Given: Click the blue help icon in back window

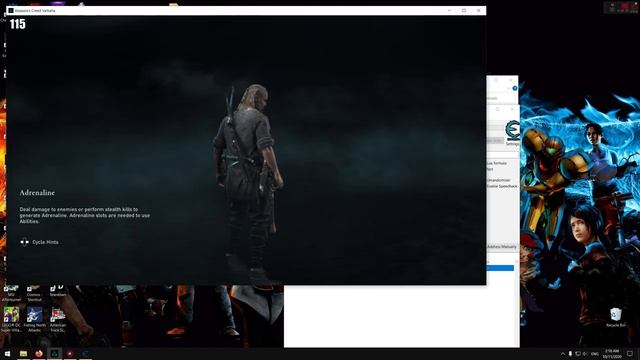Looking at the screenshot, I should coord(515,88).
